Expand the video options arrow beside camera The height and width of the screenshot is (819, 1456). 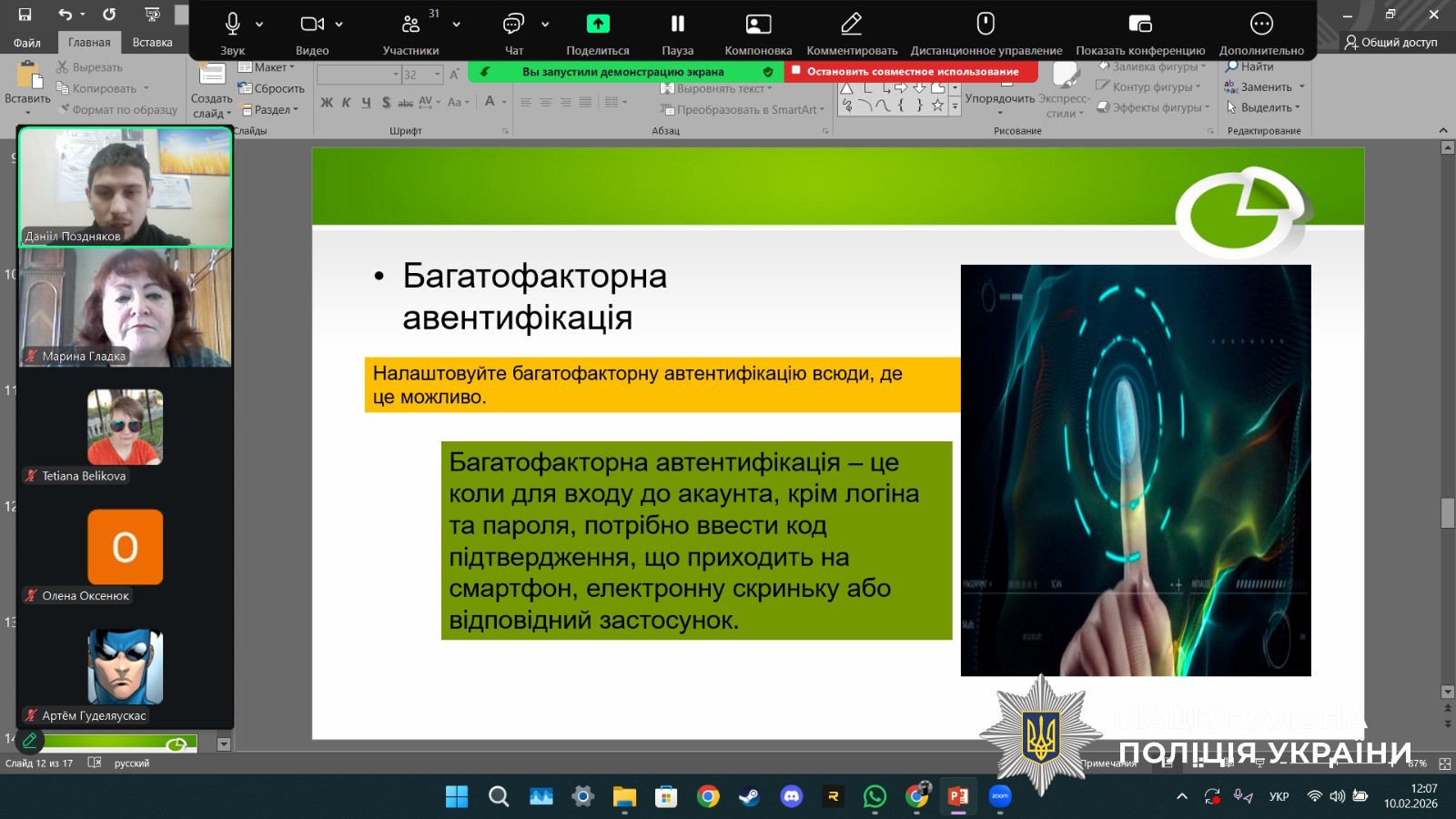pyautogui.click(x=339, y=25)
